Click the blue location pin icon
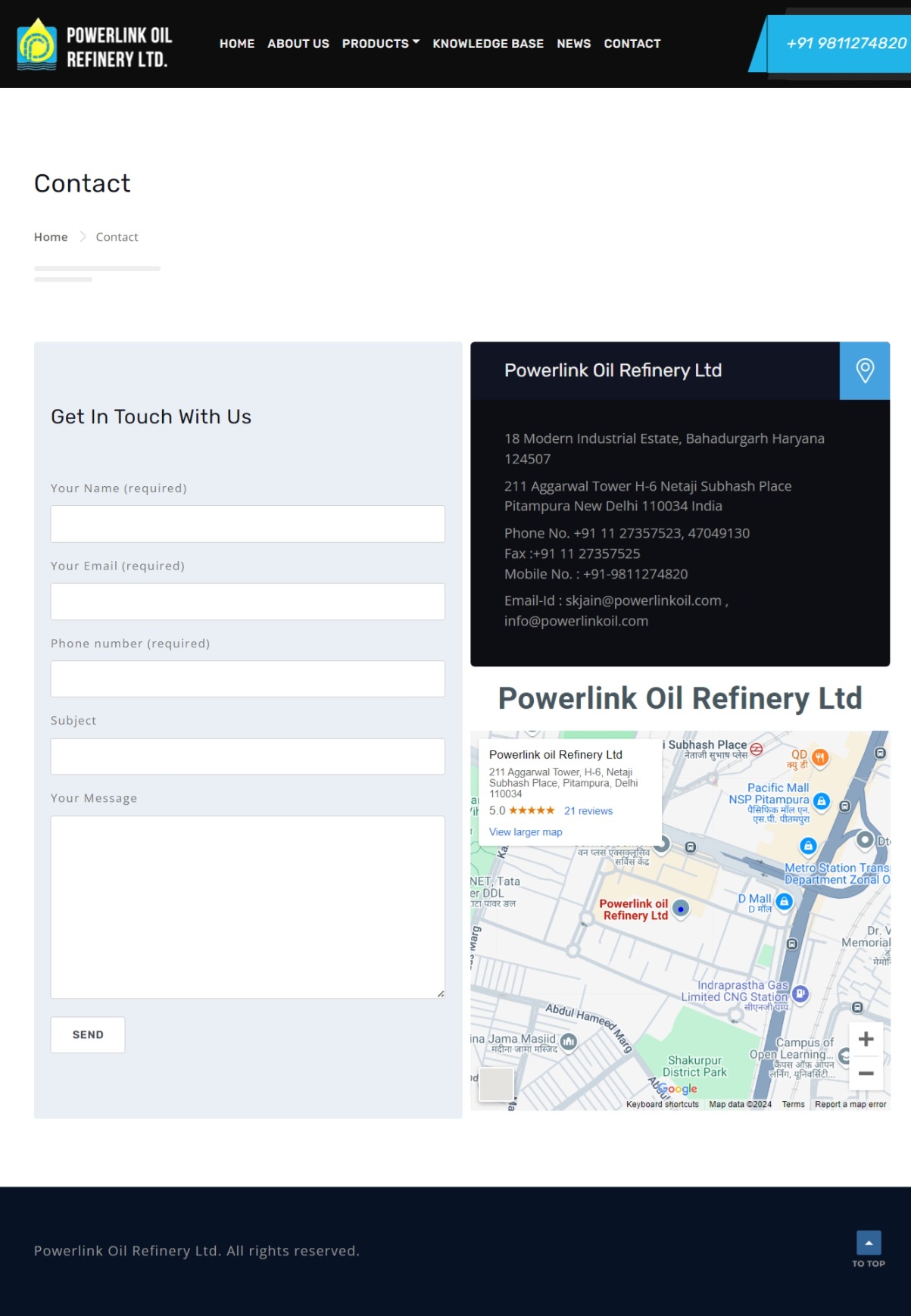 864,371
